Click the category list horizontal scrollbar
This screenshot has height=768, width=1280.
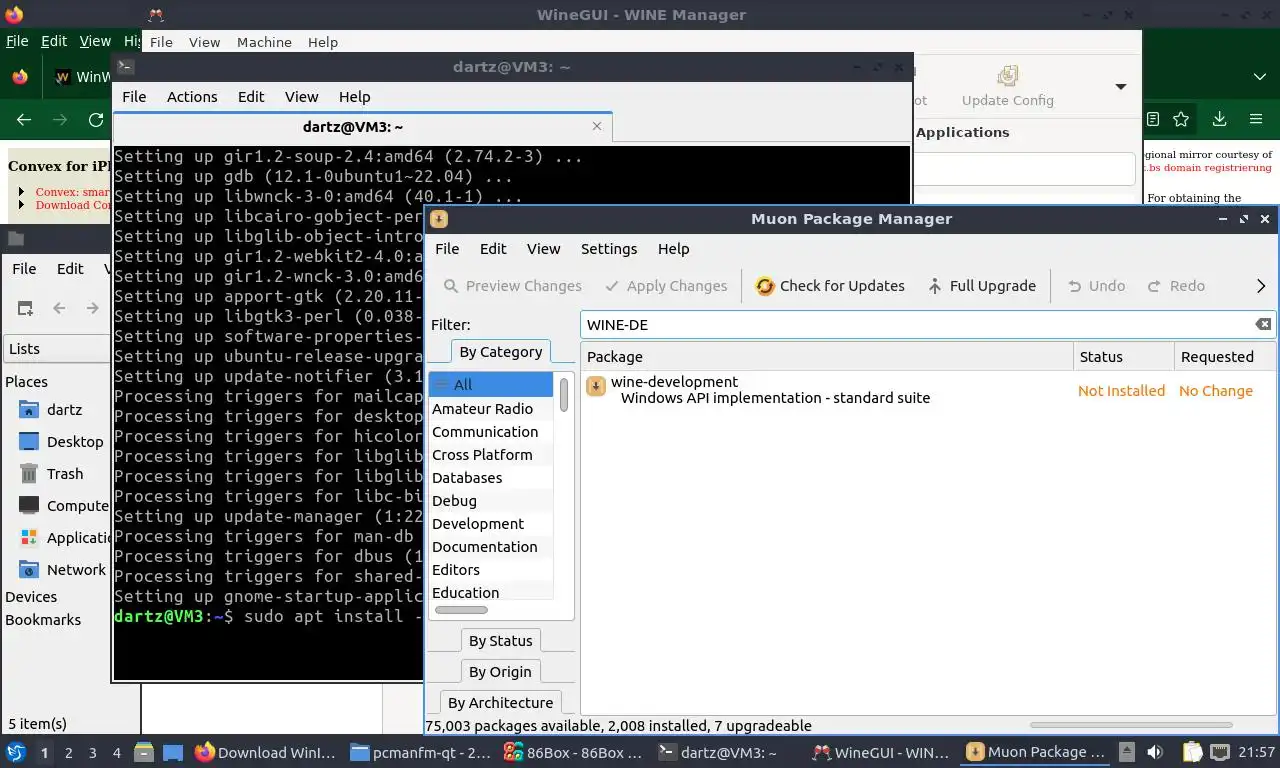(x=461, y=610)
